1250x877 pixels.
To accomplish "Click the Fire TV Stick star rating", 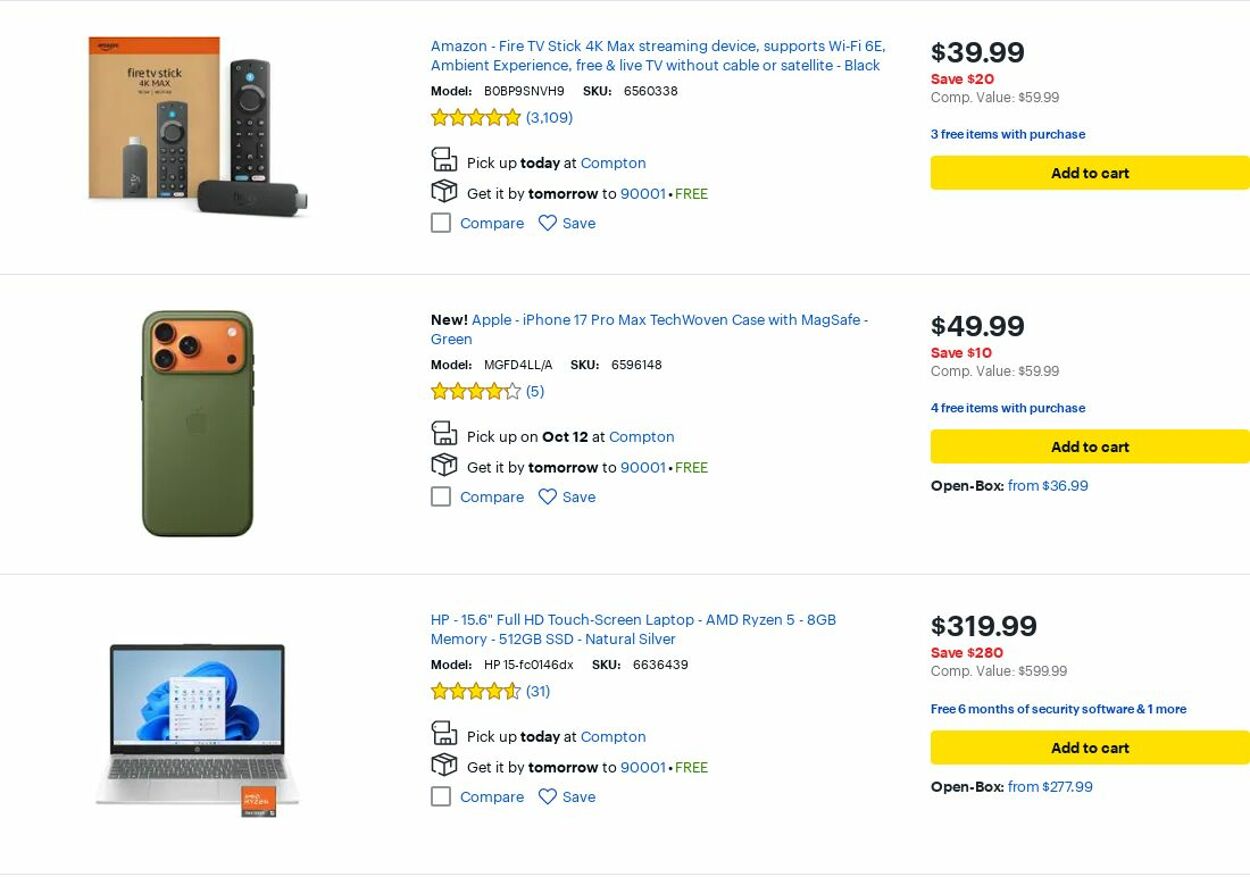I will 476,118.
